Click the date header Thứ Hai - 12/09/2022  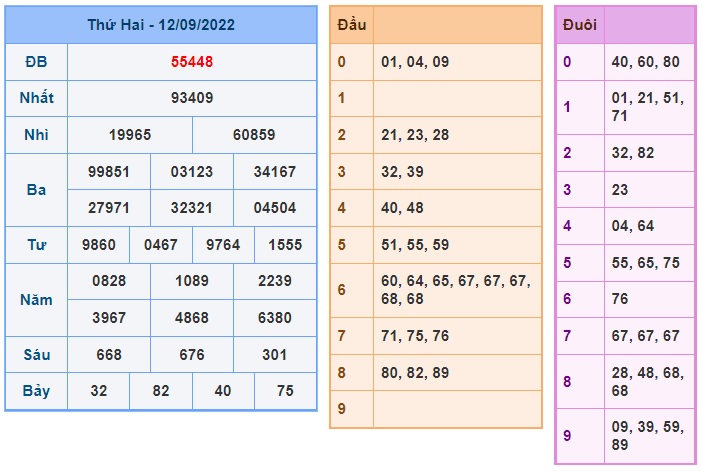(161, 25)
